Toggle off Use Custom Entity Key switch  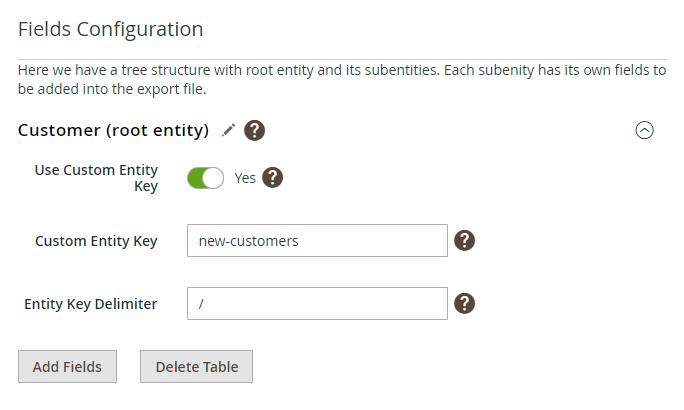pyautogui.click(x=205, y=178)
